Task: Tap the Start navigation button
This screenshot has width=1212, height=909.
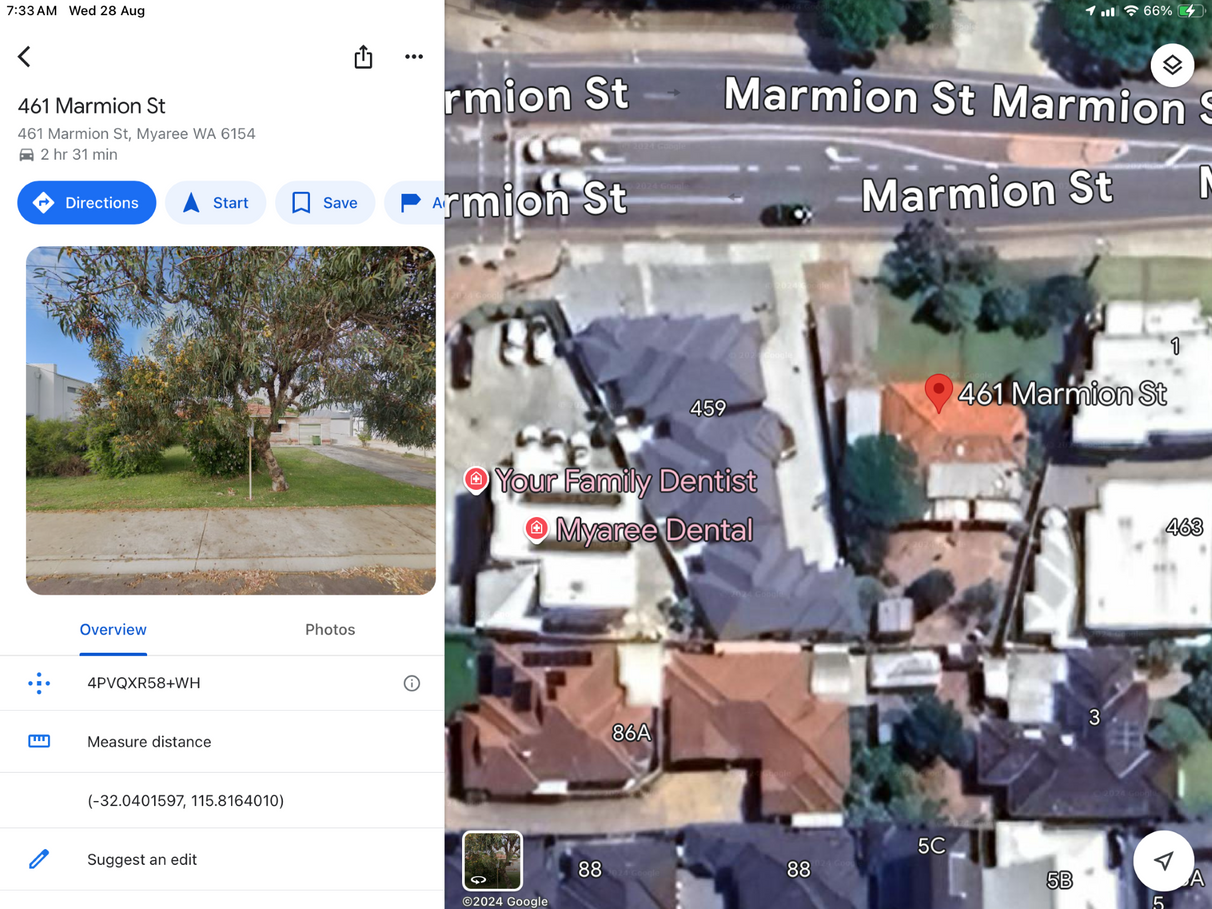Action: coord(215,203)
